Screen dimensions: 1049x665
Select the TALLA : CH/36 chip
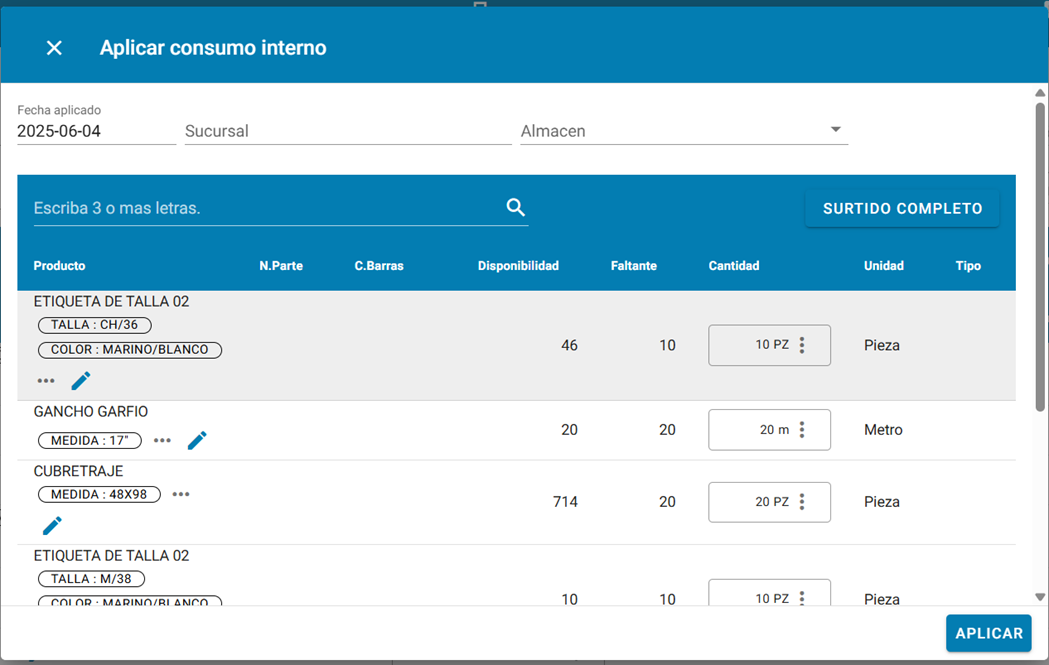click(94, 325)
